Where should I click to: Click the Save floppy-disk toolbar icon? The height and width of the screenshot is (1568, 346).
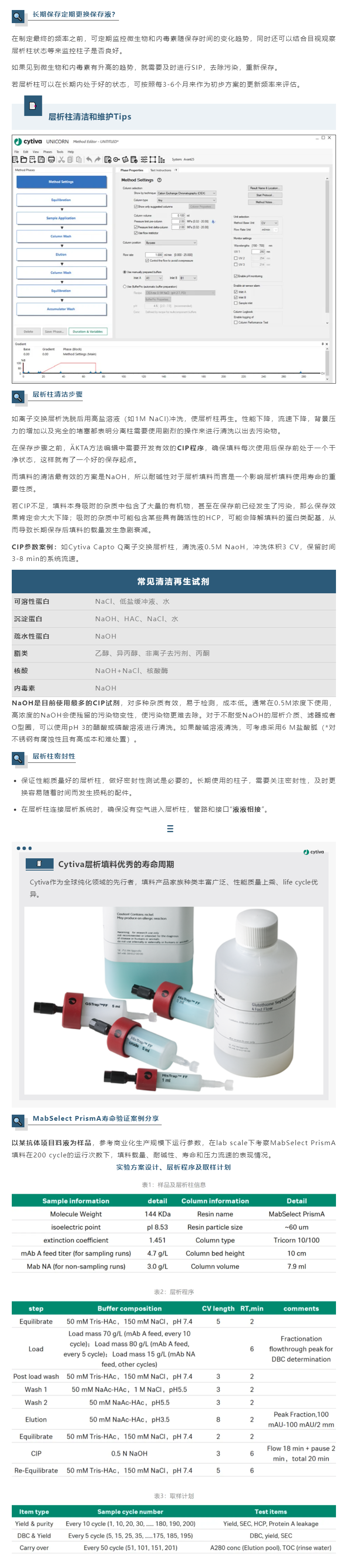pyautogui.click(x=41, y=160)
